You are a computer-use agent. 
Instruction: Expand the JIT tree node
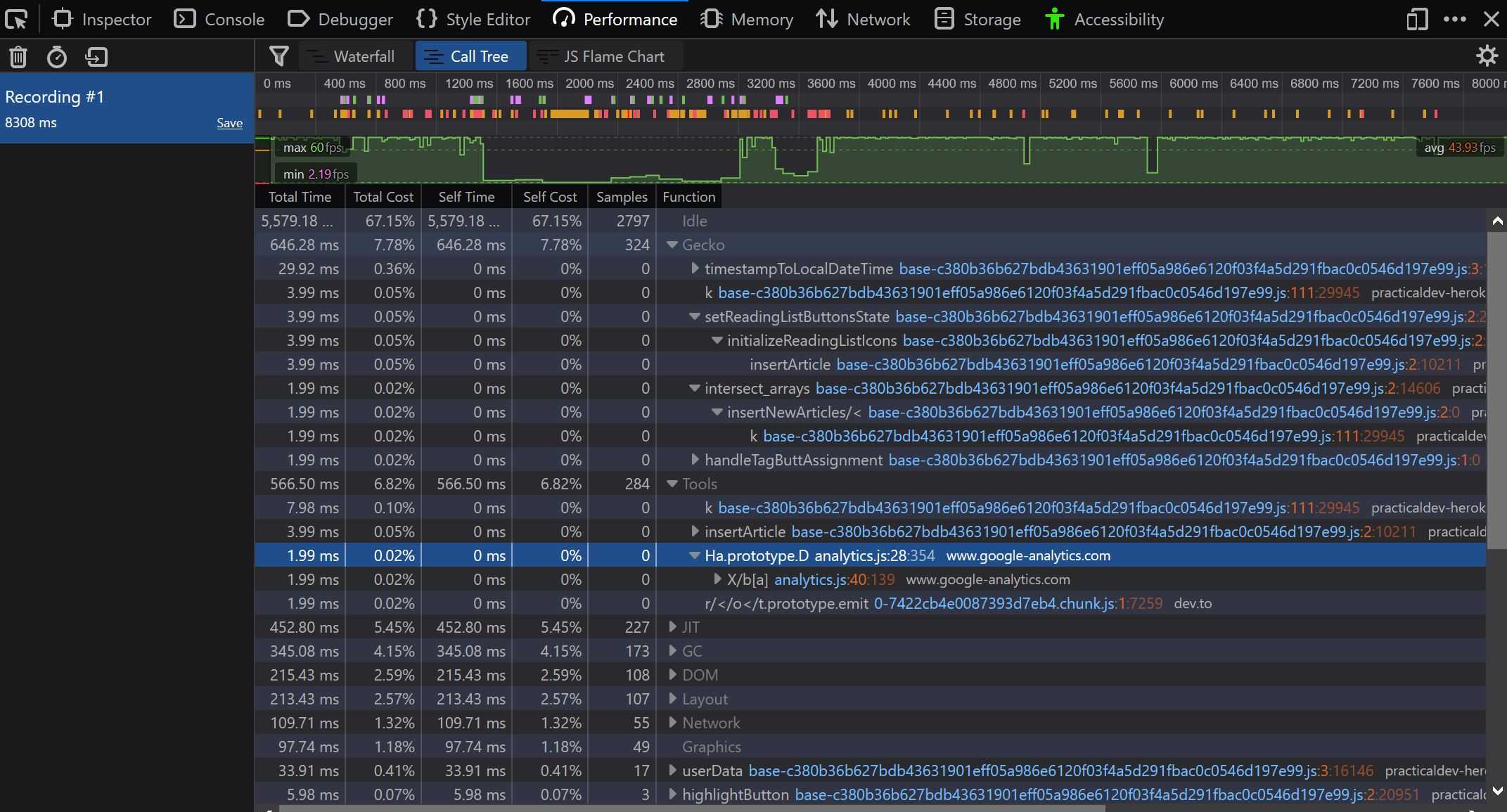pos(672,627)
